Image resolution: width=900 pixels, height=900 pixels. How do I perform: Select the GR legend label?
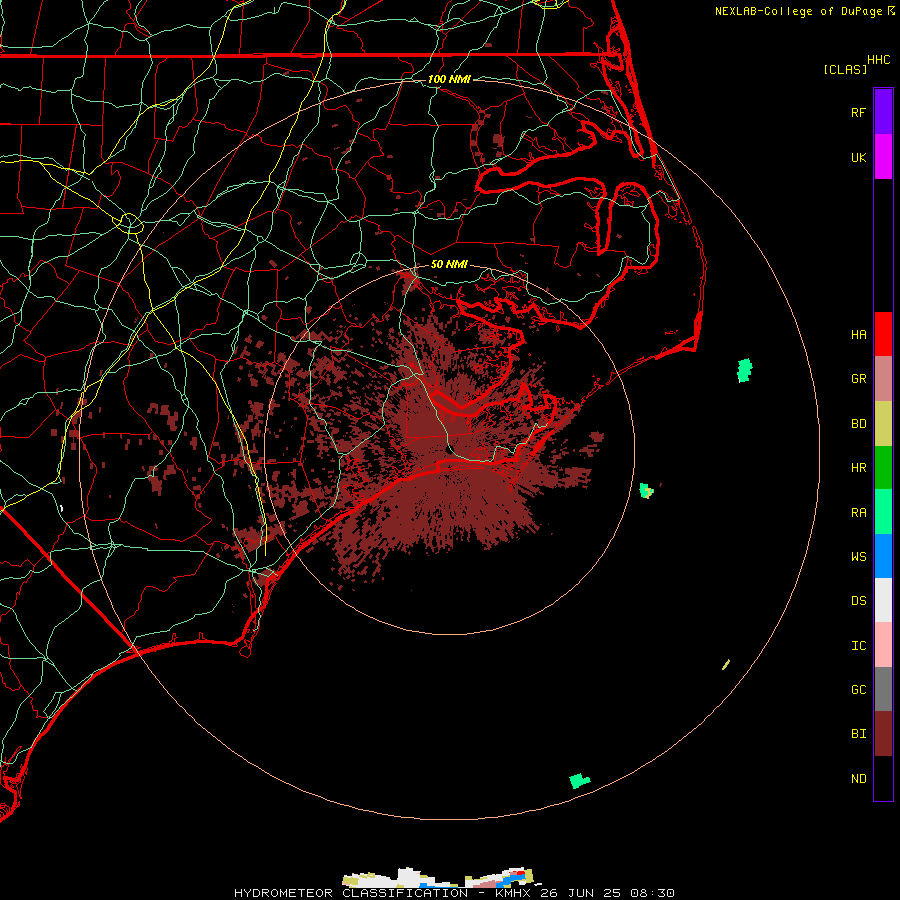pos(858,379)
